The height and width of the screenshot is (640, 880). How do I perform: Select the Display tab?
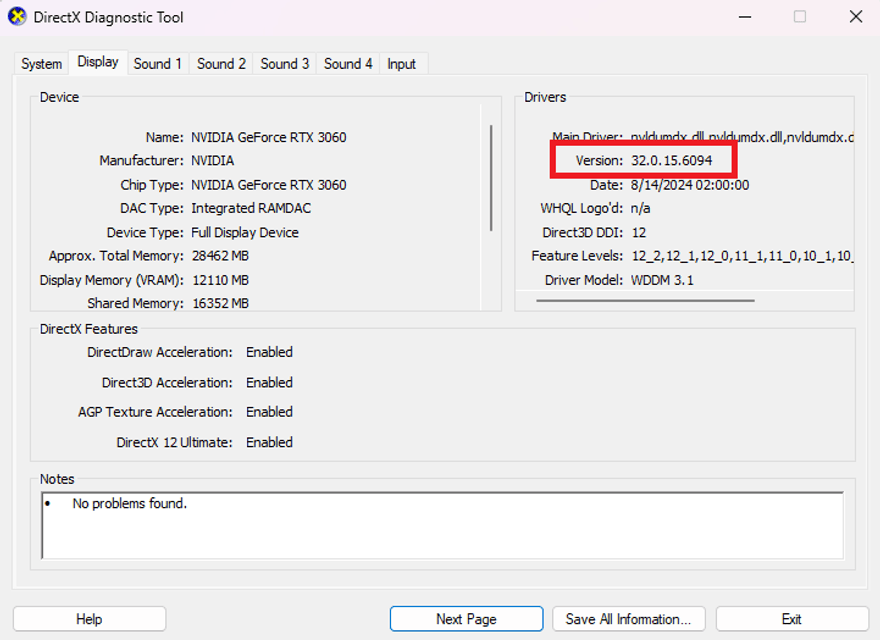pos(98,61)
